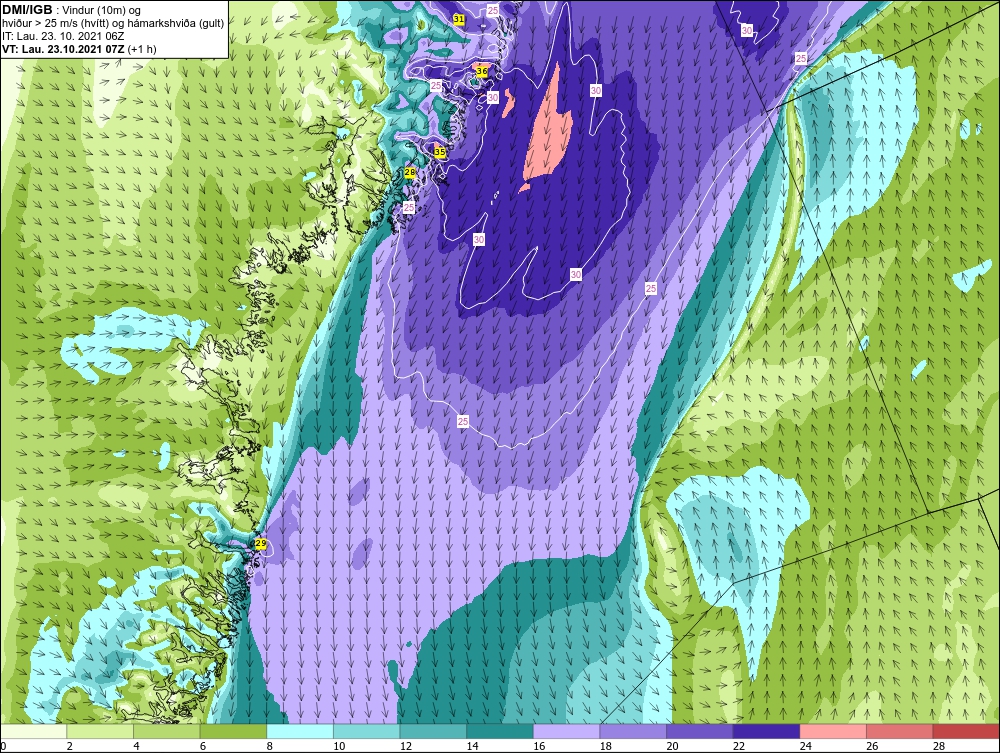Click the legend tick label 28

click(939, 746)
